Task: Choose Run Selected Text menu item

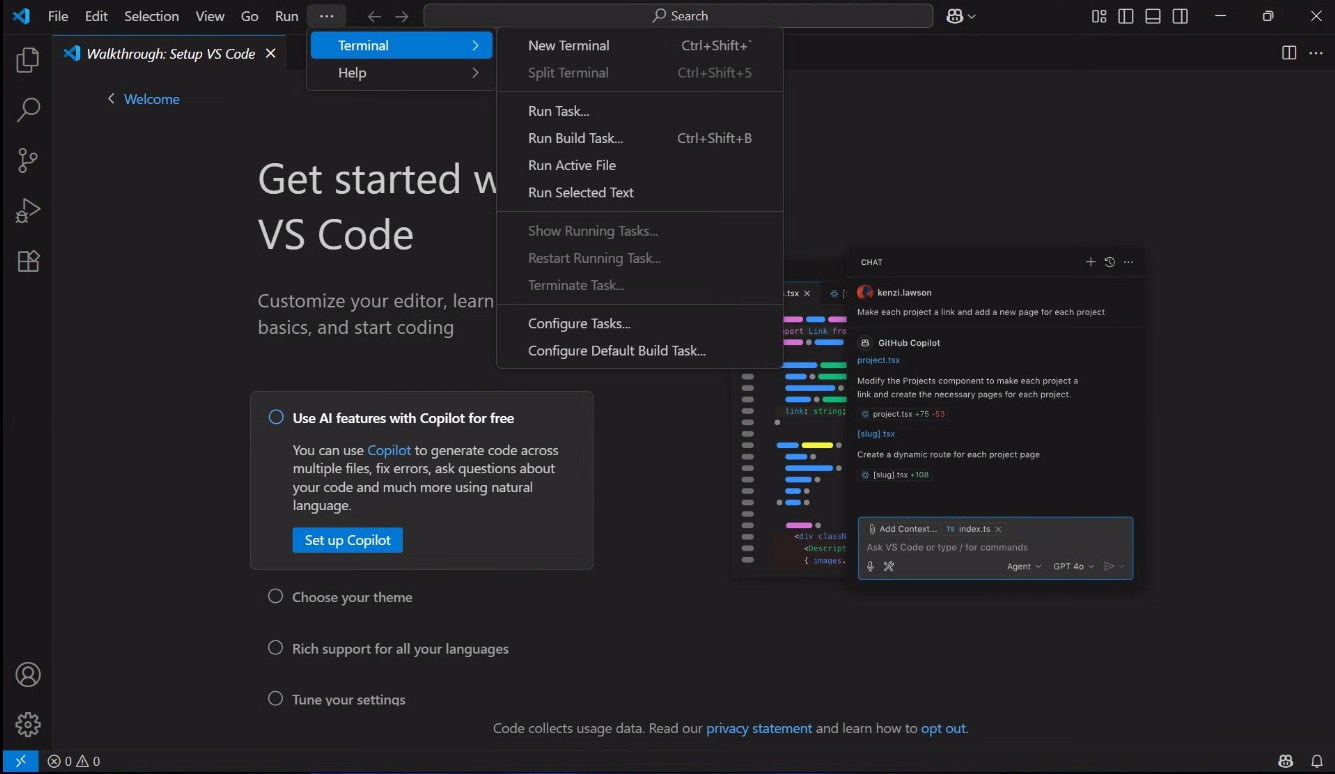Action: [x=639, y=192]
